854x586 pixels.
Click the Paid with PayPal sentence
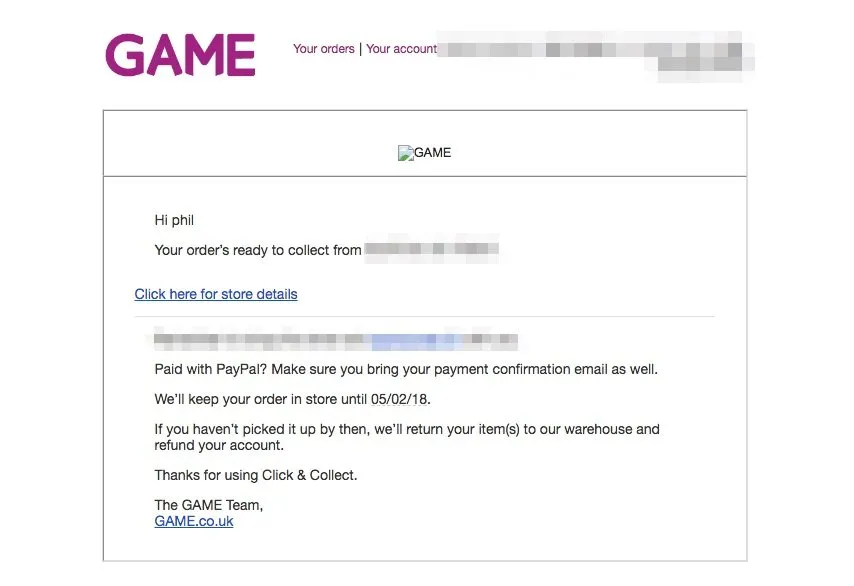(x=406, y=369)
